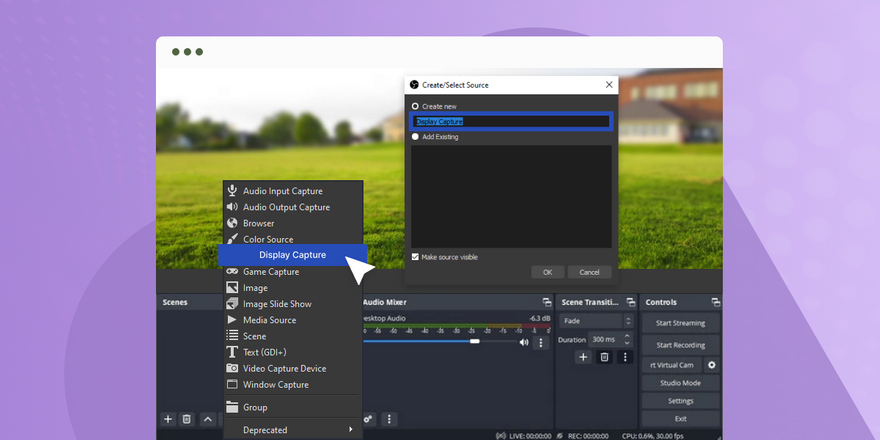Click OK in Create/Select Source dialog

pyautogui.click(x=547, y=272)
